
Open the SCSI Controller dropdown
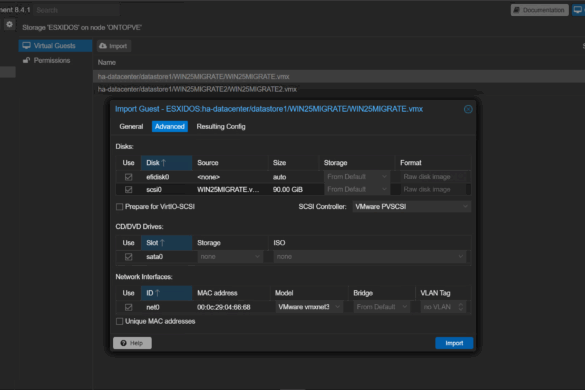[x=412, y=206]
